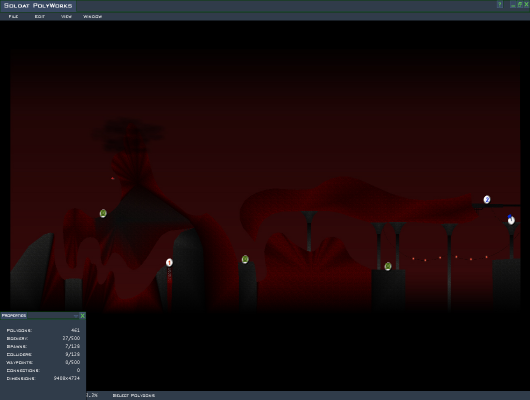Click the Scenery count 27/500
Viewport: 530px width, 400px height.
point(71,338)
